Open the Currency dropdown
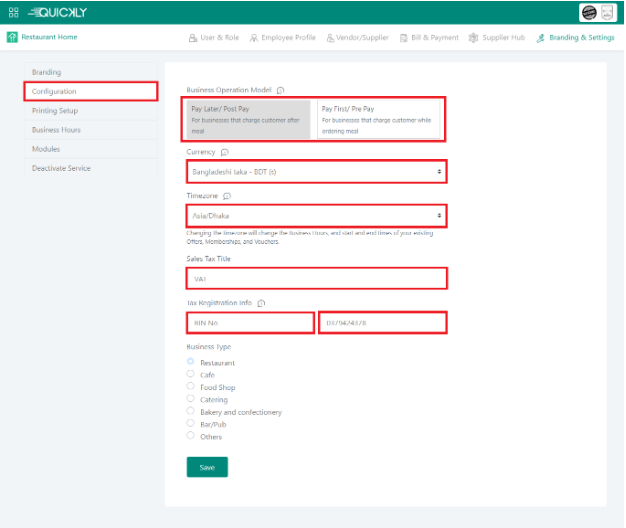This screenshot has width=626, height=528. (x=316, y=172)
